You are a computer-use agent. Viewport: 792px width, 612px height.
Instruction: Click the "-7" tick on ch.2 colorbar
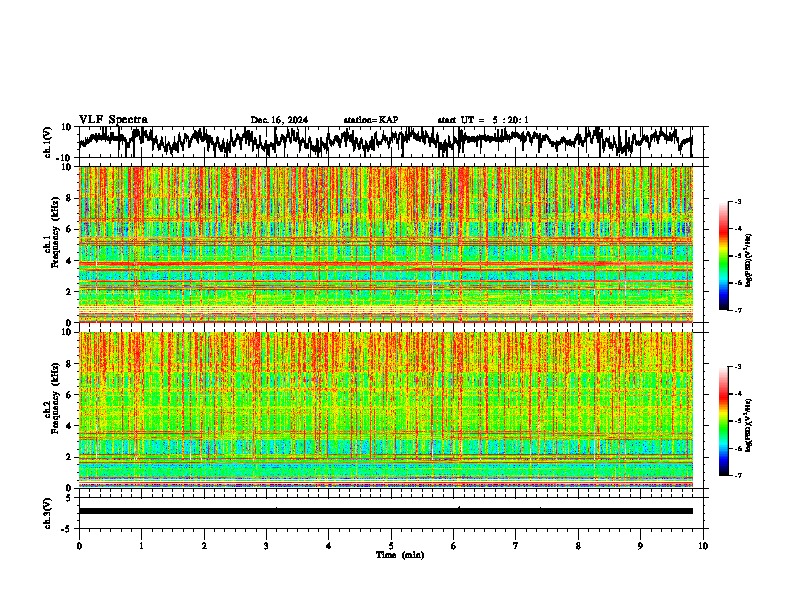pos(738,475)
